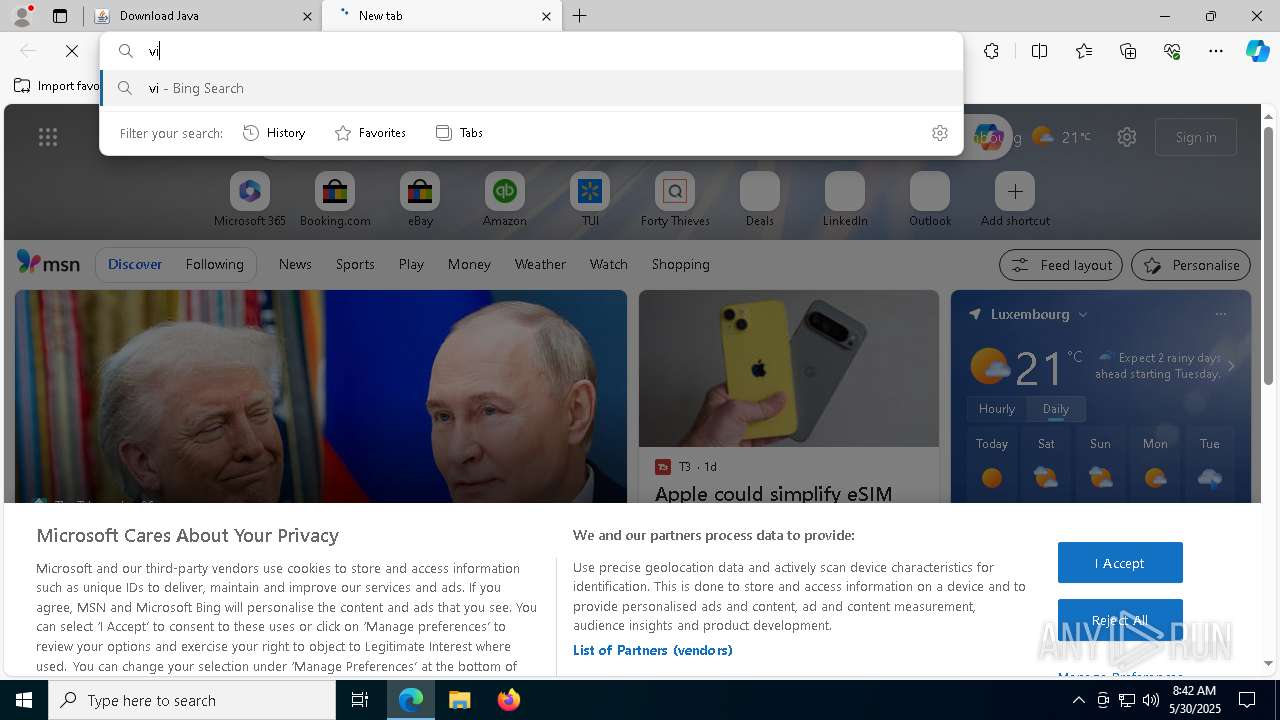Open the tab actions menu icon
Viewport: 1280px width, 720px height.
point(60,16)
